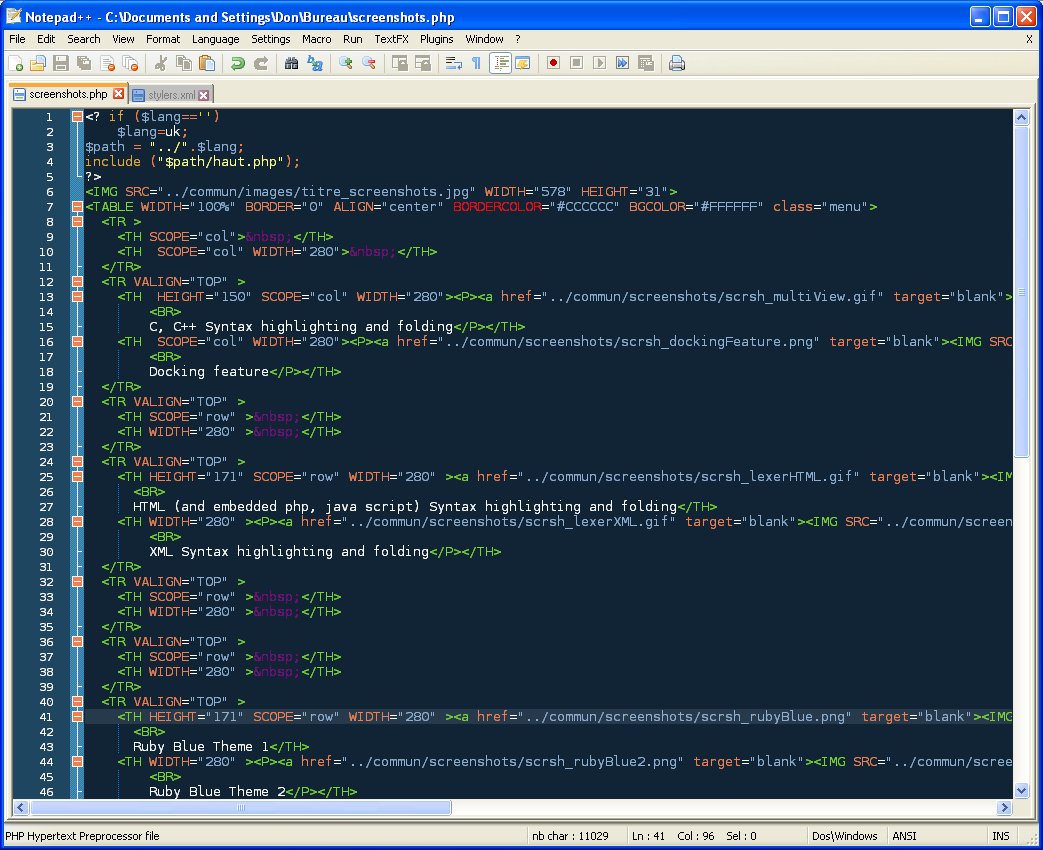Start macro recording with the red record icon
The height and width of the screenshot is (850, 1043).
553,63
